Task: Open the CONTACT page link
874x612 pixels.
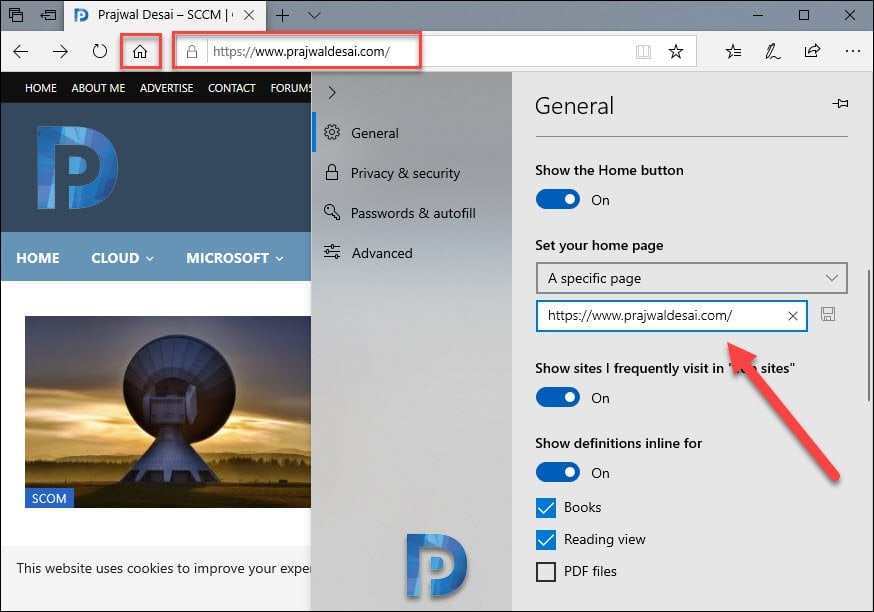Action: (231, 88)
